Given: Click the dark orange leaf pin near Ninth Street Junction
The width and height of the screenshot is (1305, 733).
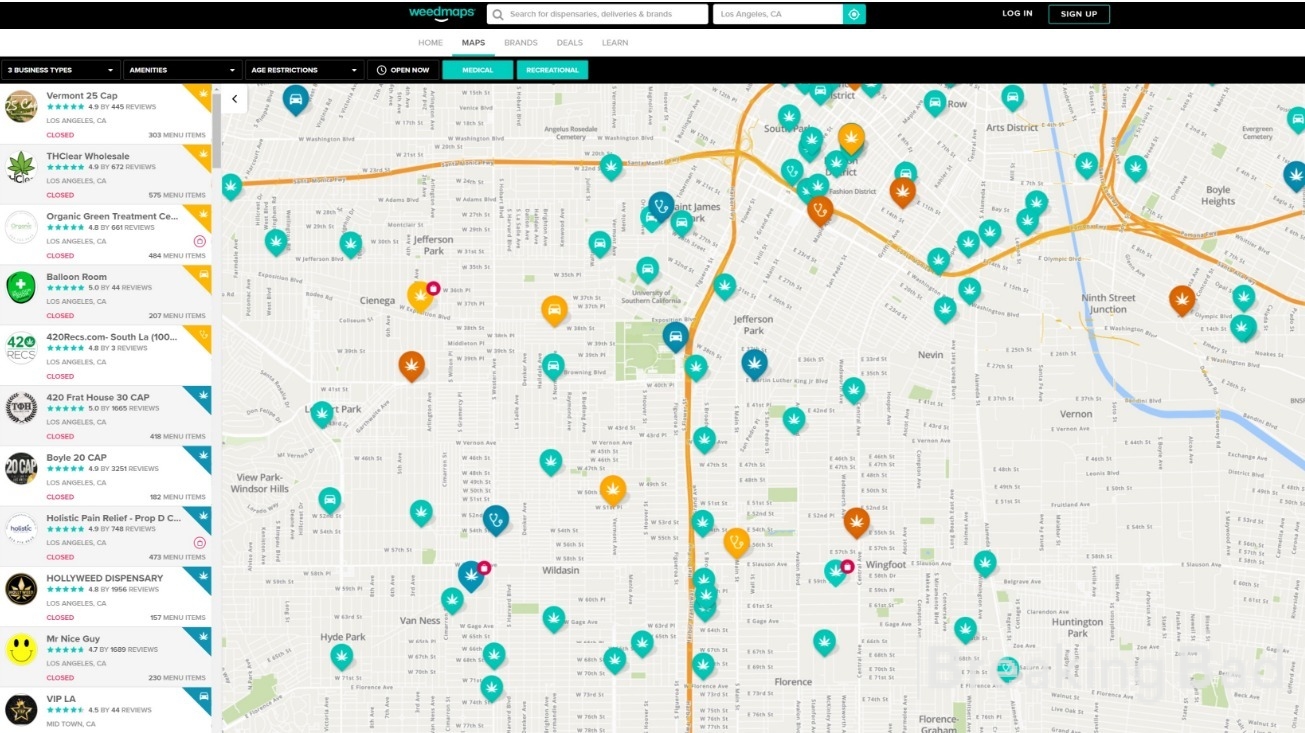Looking at the screenshot, I should pos(1182,298).
